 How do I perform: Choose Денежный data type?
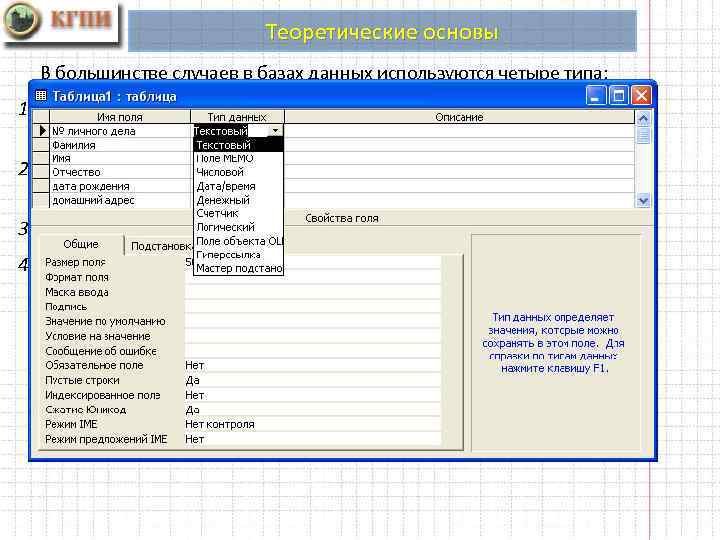[x=238, y=200]
